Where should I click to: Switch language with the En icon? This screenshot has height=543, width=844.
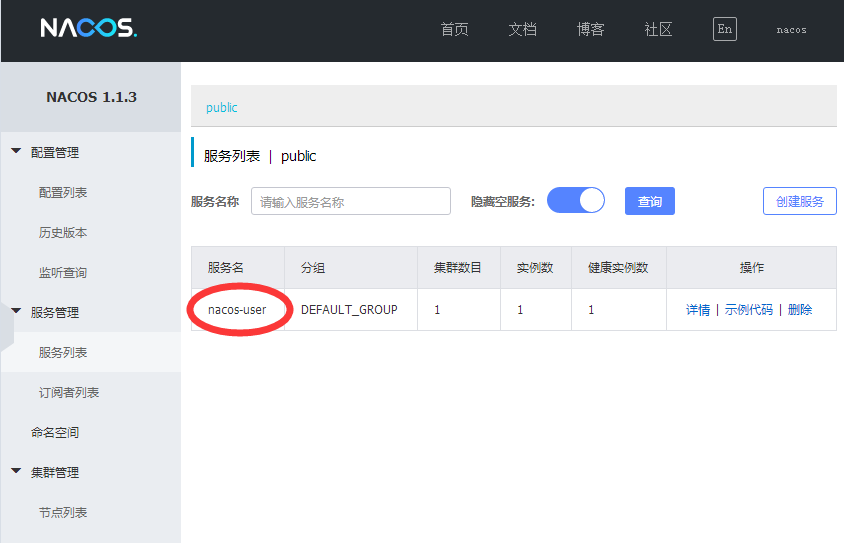[x=725, y=29]
